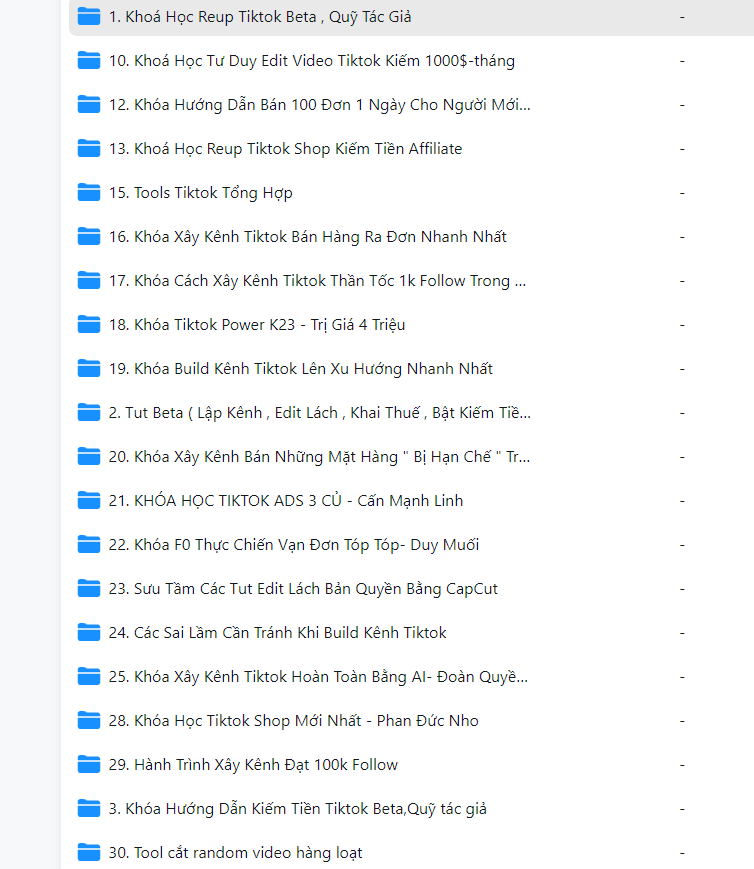Select '19. Khóa Build Kênh Tiktok Lên Xu Hướng' name
754x869 pixels.
[300, 369]
